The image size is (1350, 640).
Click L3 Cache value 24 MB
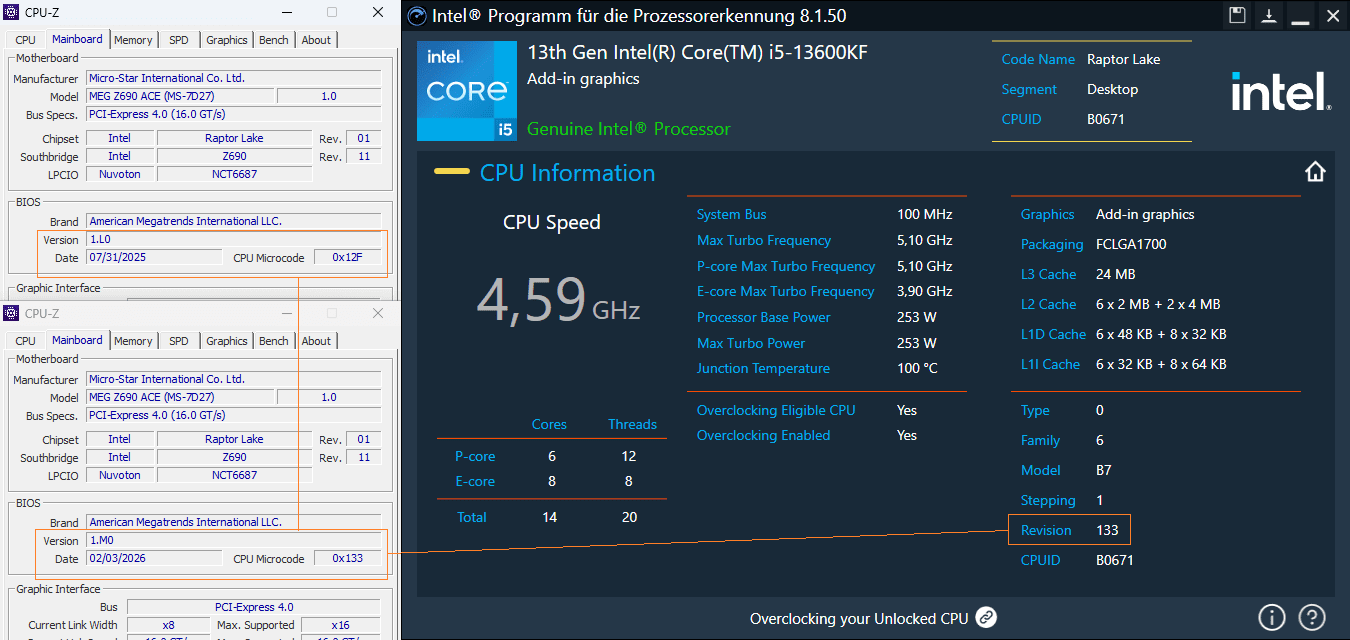(x=1115, y=274)
